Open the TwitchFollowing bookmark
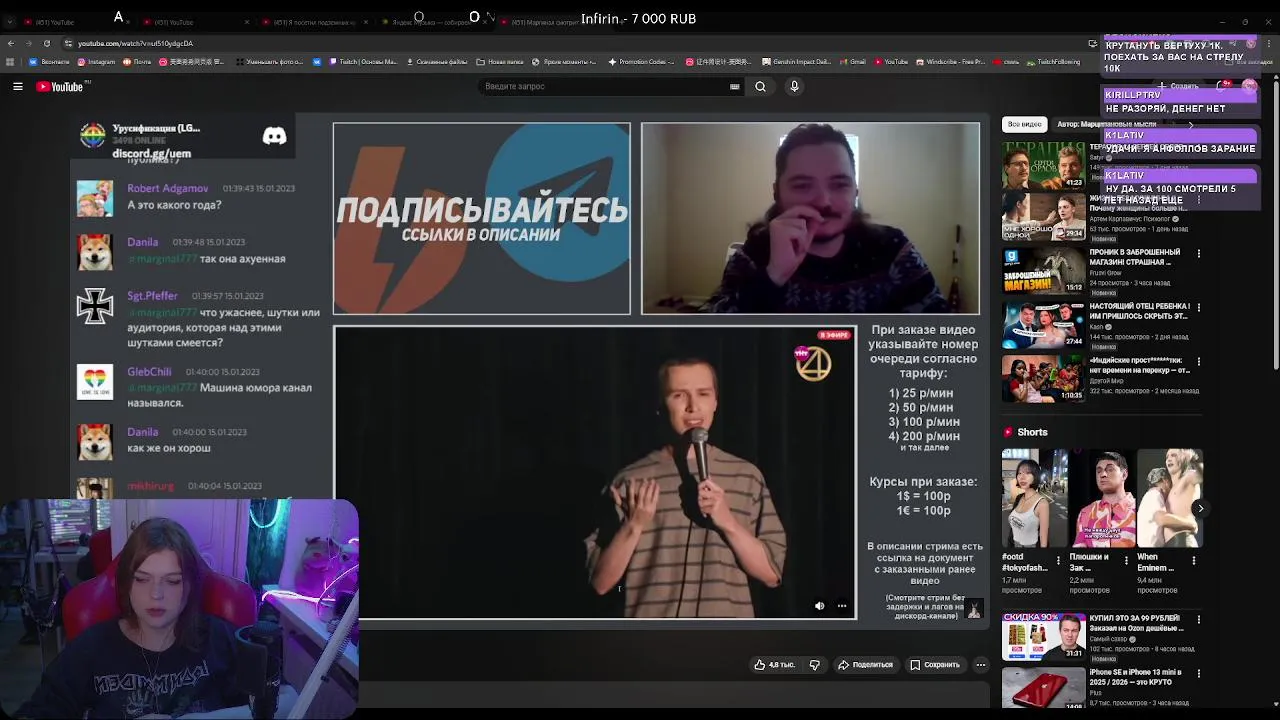This screenshot has height=720, width=1280. click(x=1054, y=62)
